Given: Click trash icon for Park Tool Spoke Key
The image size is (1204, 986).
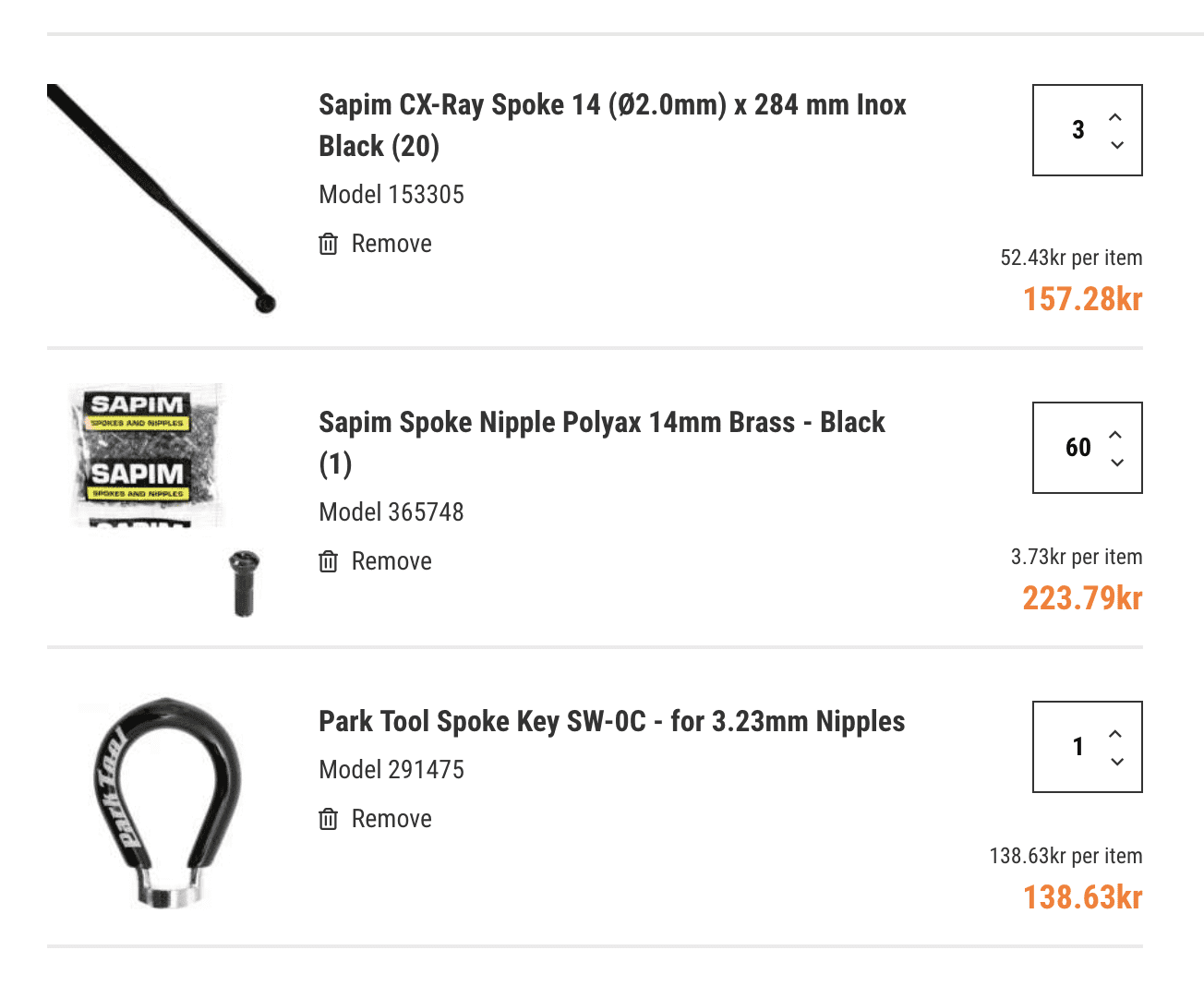Looking at the screenshot, I should coord(328,819).
